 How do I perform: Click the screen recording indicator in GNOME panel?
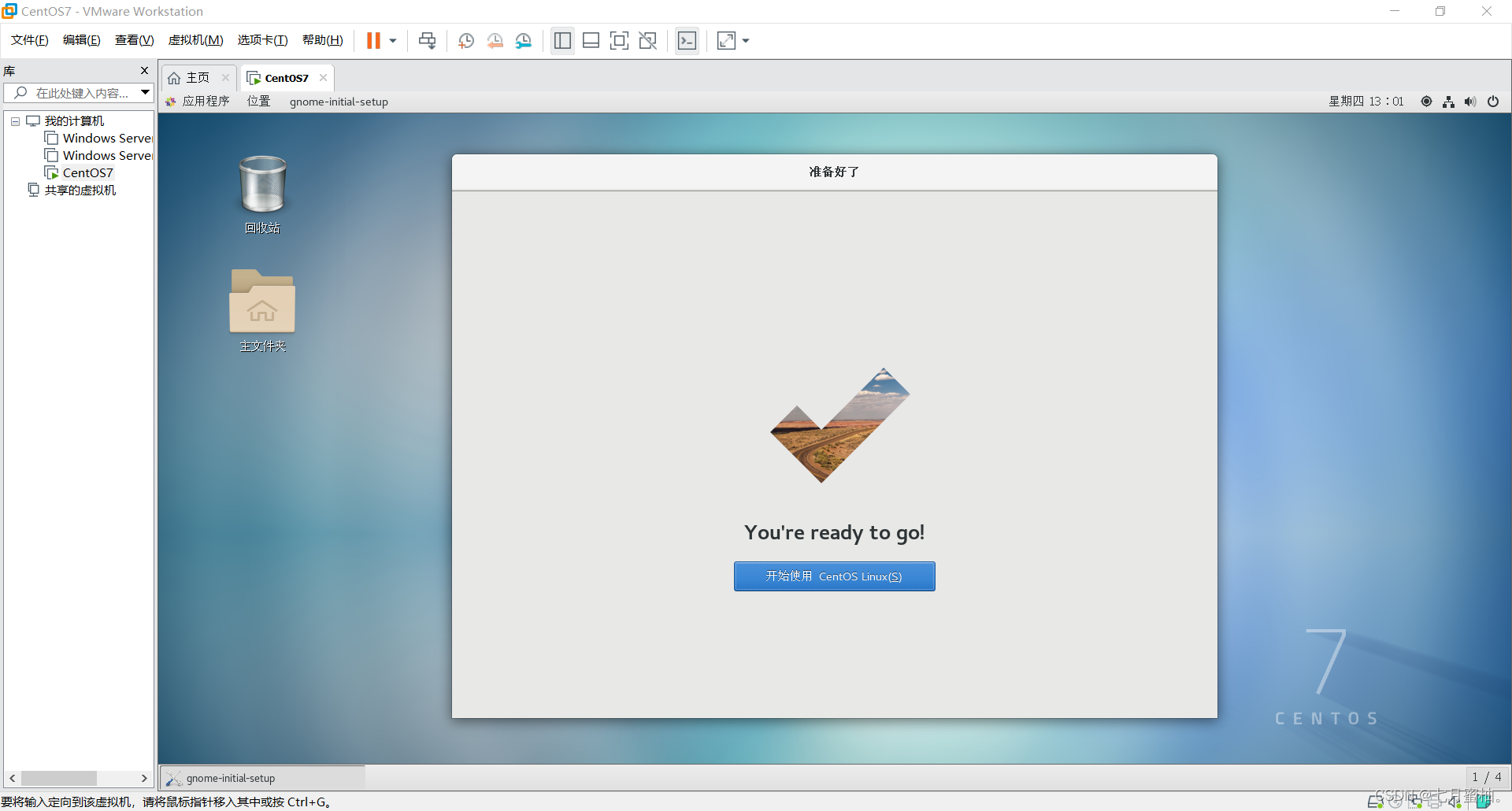pos(1426,102)
